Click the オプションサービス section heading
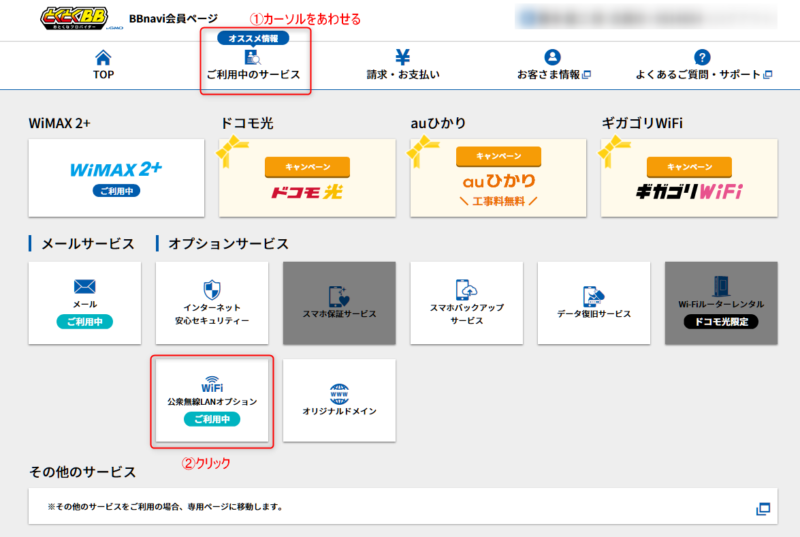This screenshot has width=800, height=537. [228, 244]
